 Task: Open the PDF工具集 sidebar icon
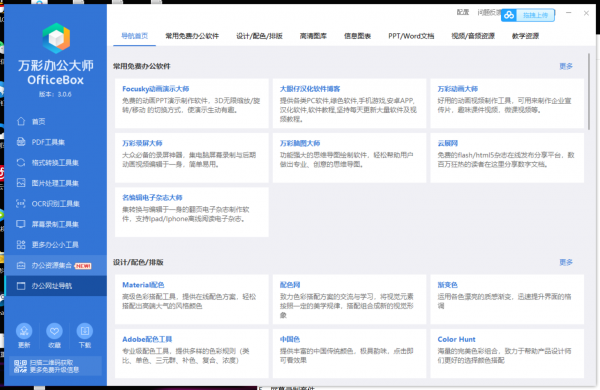[x=21, y=142]
